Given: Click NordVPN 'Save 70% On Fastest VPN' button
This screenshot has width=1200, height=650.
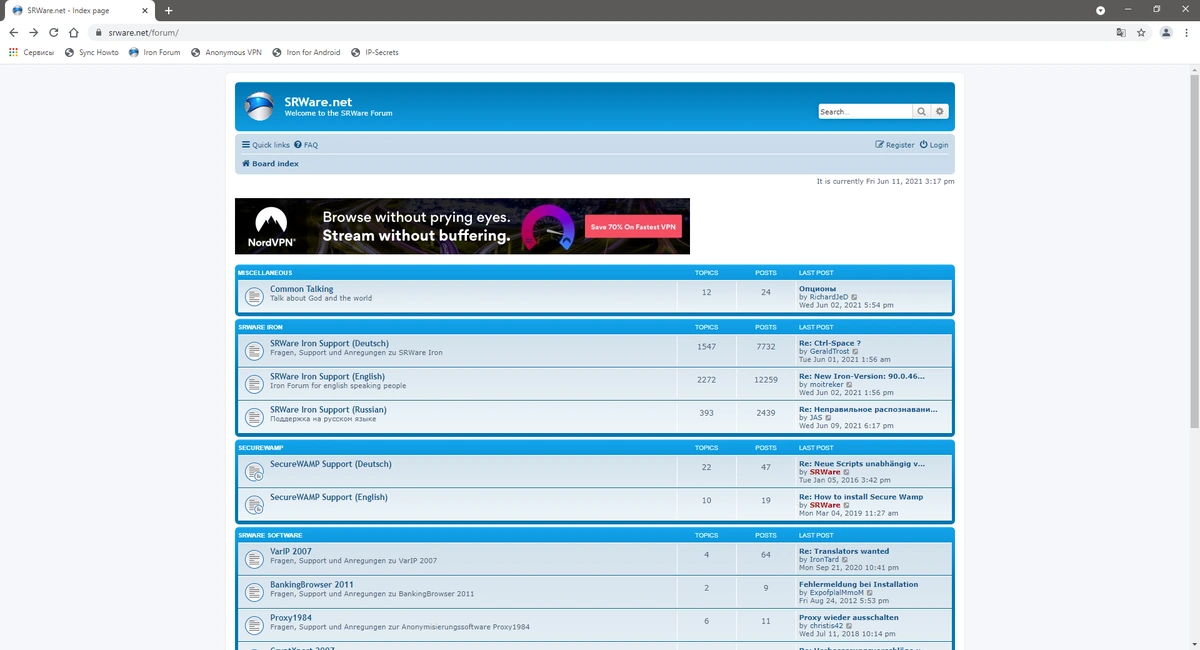Looking at the screenshot, I should [634, 227].
